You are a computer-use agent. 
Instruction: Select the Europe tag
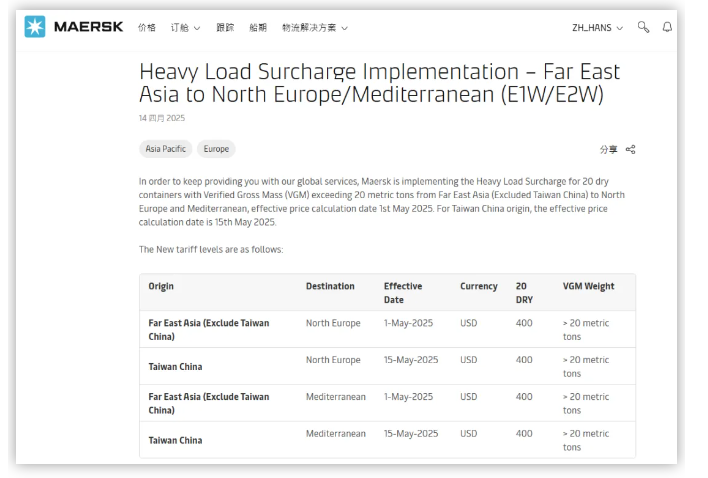(216, 149)
